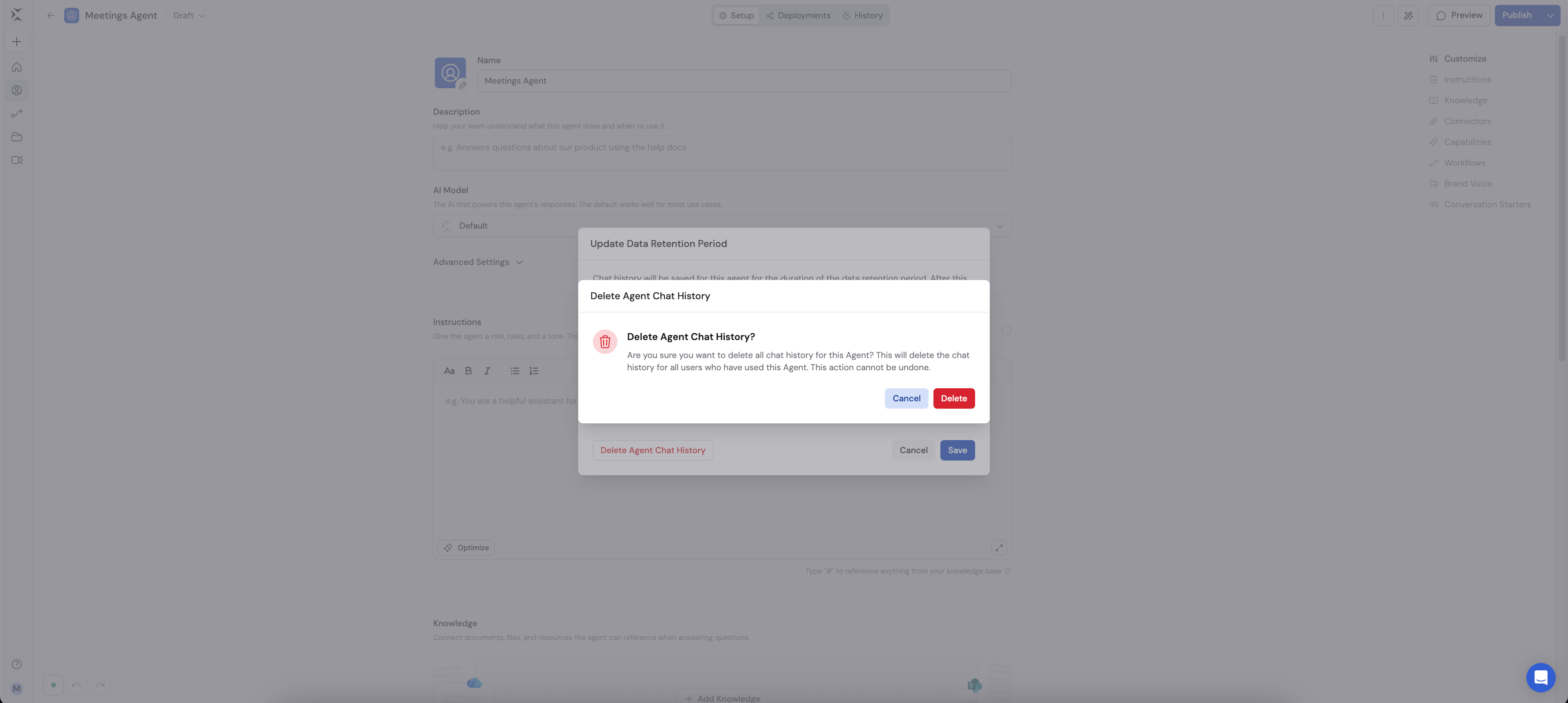Jump to Capabilities in right panel
Image resolution: width=1568 pixels, height=703 pixels.
[x=1460, y=142]
